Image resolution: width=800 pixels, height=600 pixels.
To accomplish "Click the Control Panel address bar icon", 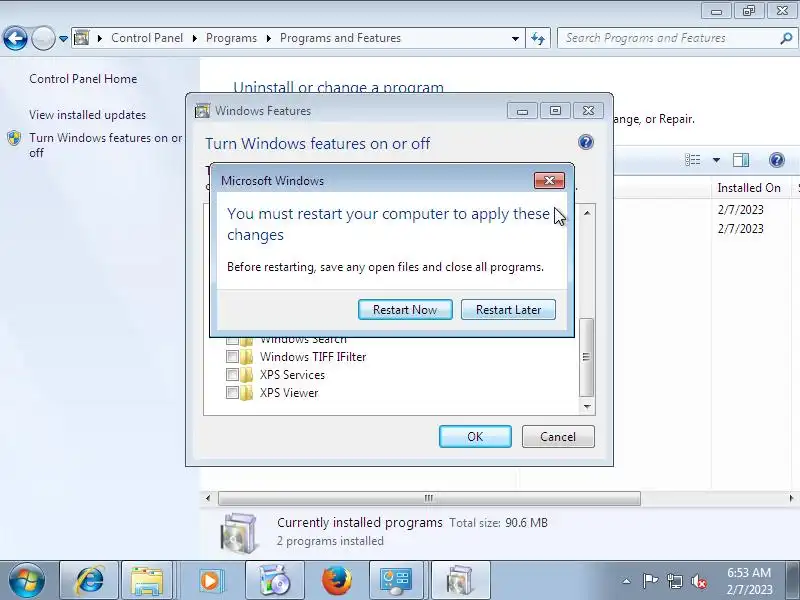I will (x=82, y=38).
